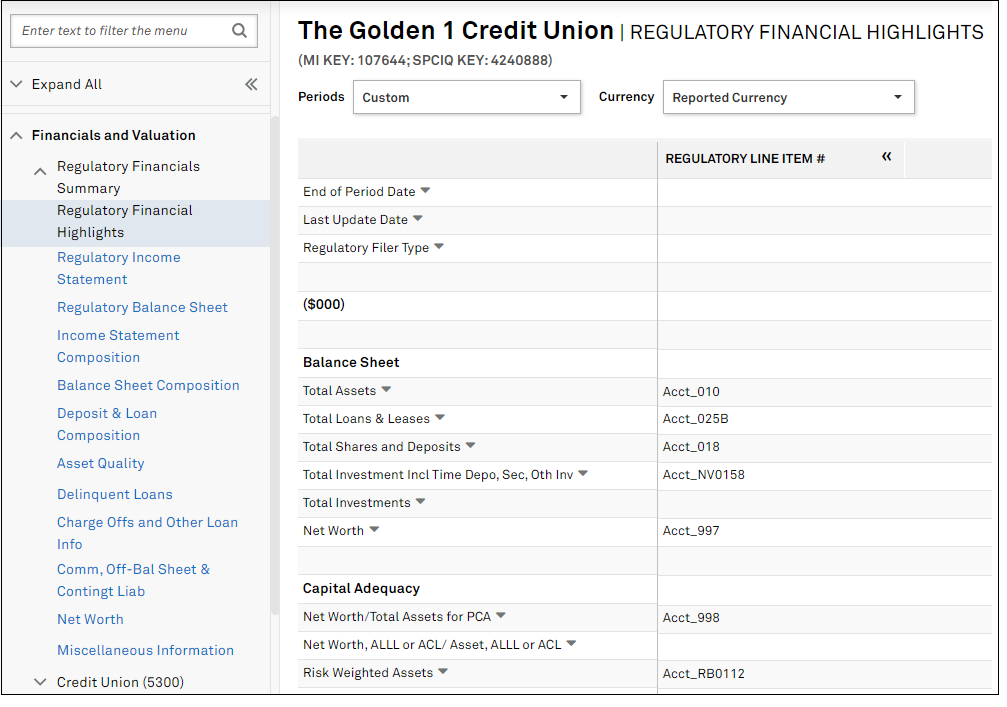Click the menu filter text field
The image size is (1007, 707).
click(120, 31)
